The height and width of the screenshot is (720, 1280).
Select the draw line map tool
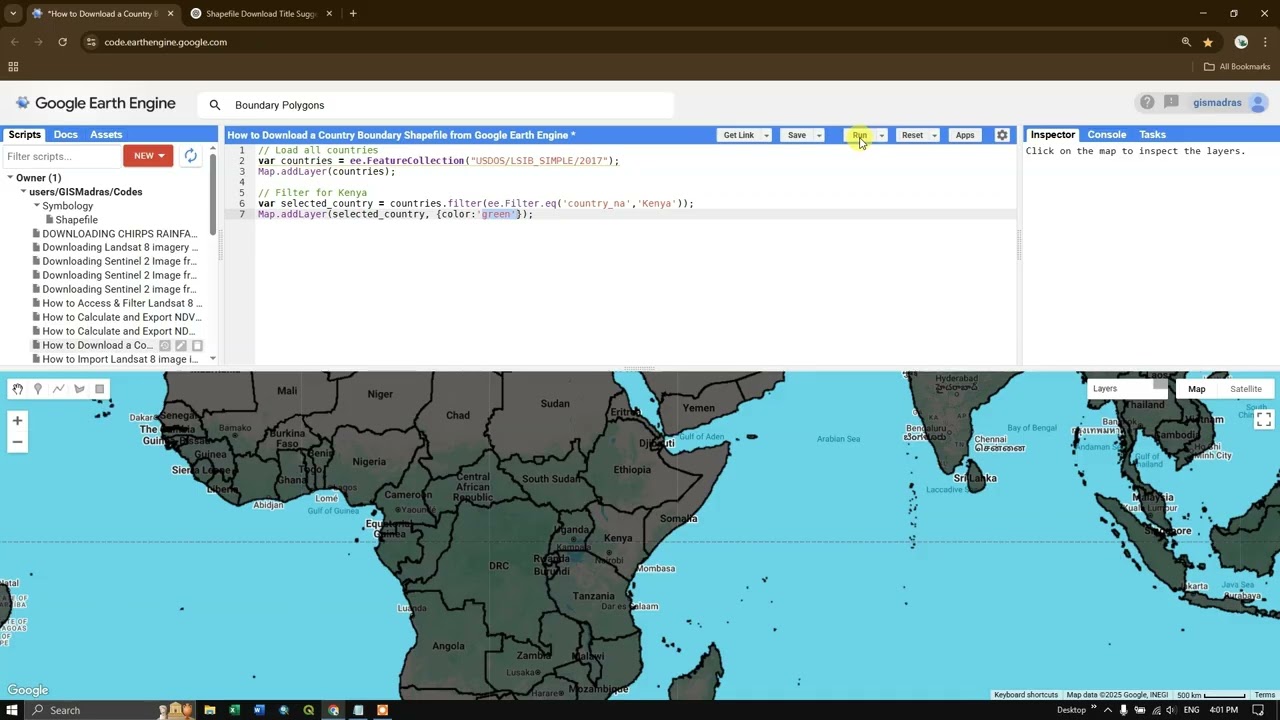pos(58,389)
